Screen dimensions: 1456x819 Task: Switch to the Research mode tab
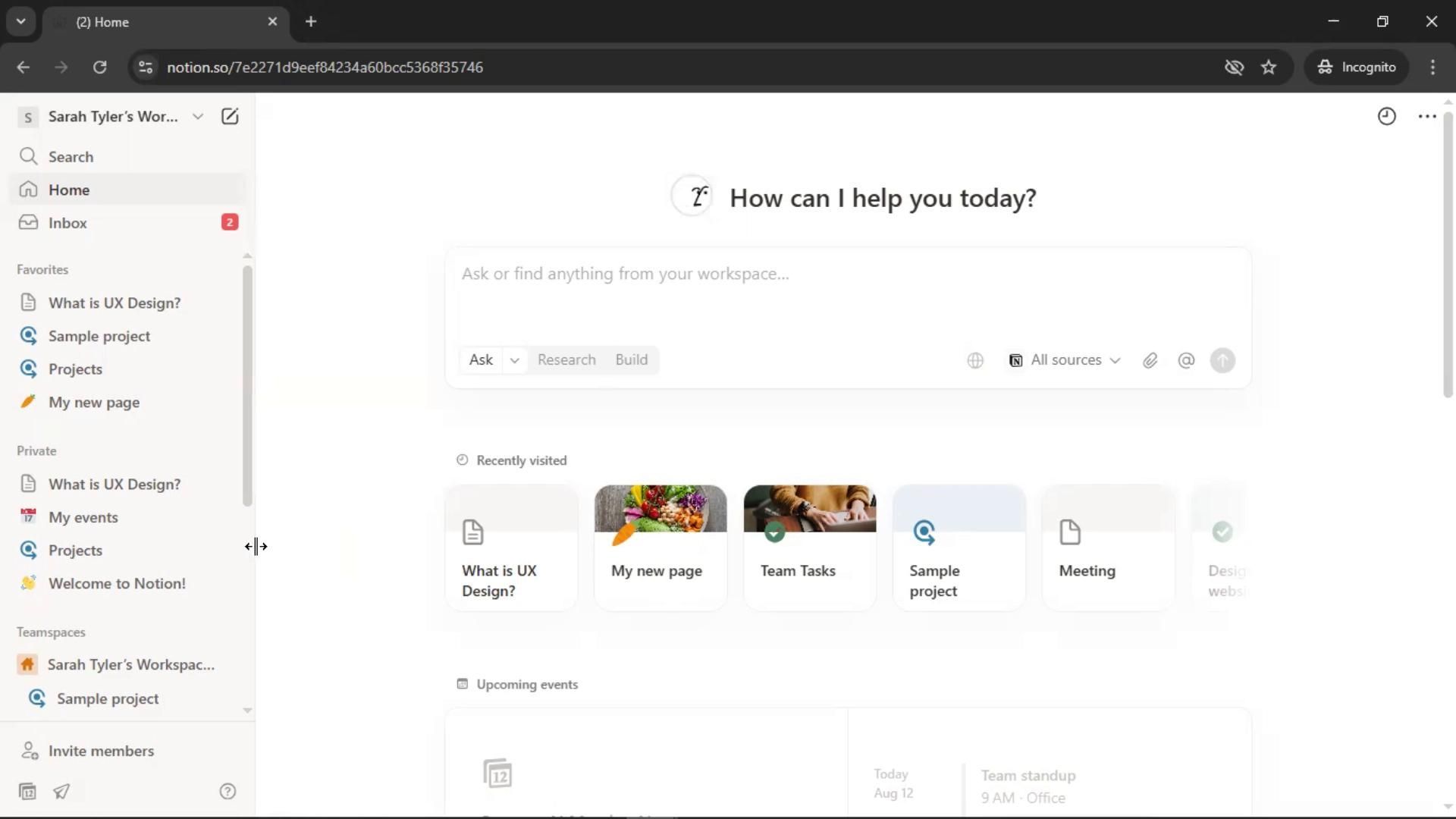(x=566, y=360)
